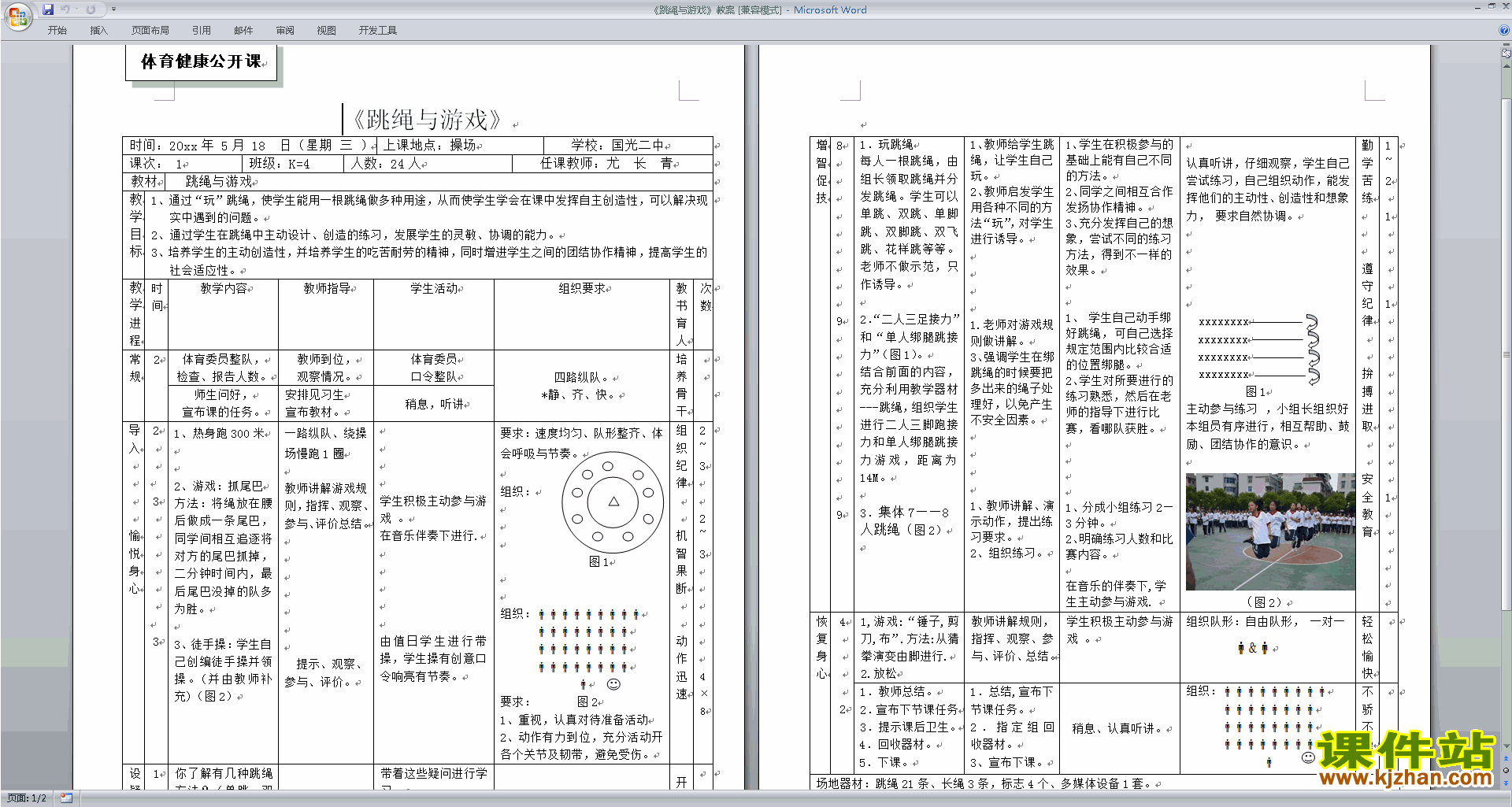The width and height of the screenshot is (1512, 807).
Task: Click the vertical scrollbar down arrow
Action: click(x=1506, y=746)
